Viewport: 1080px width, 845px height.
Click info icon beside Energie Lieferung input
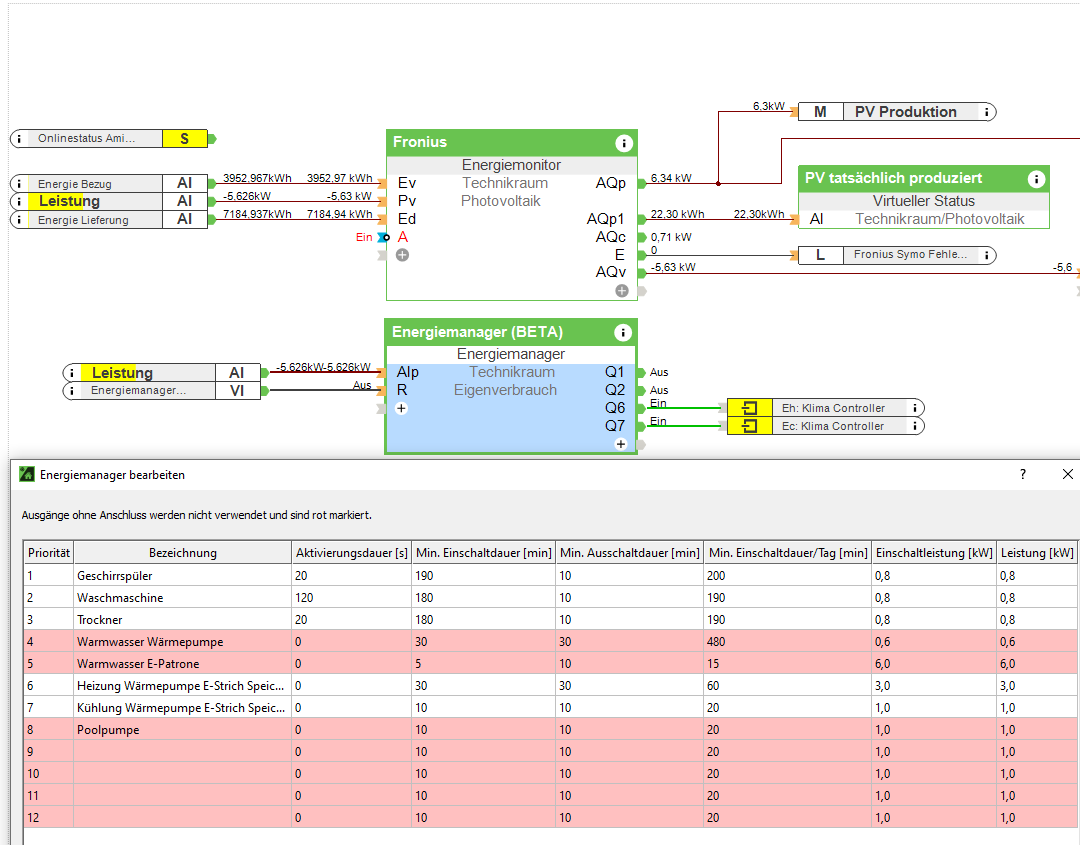[x=20, y=220]
